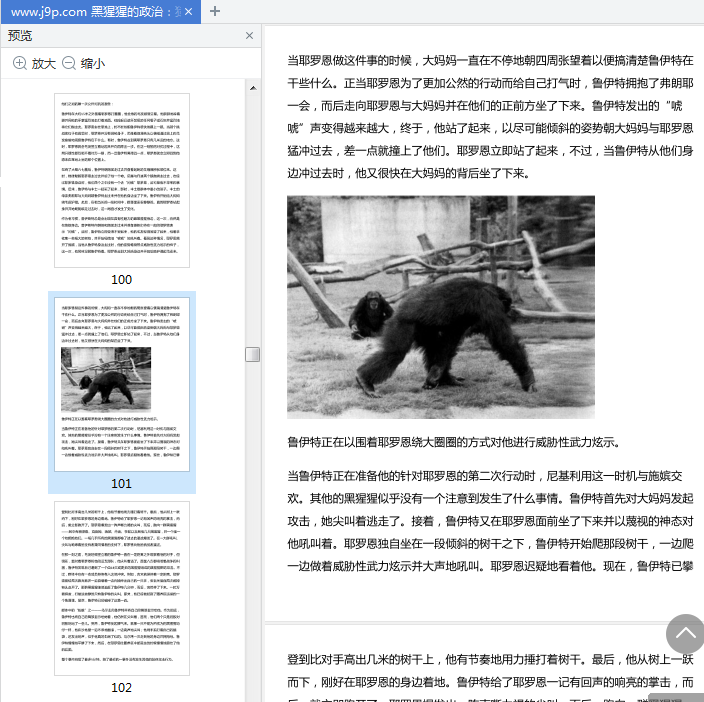Select the www.j9p.com document tab

pos(101,12)
